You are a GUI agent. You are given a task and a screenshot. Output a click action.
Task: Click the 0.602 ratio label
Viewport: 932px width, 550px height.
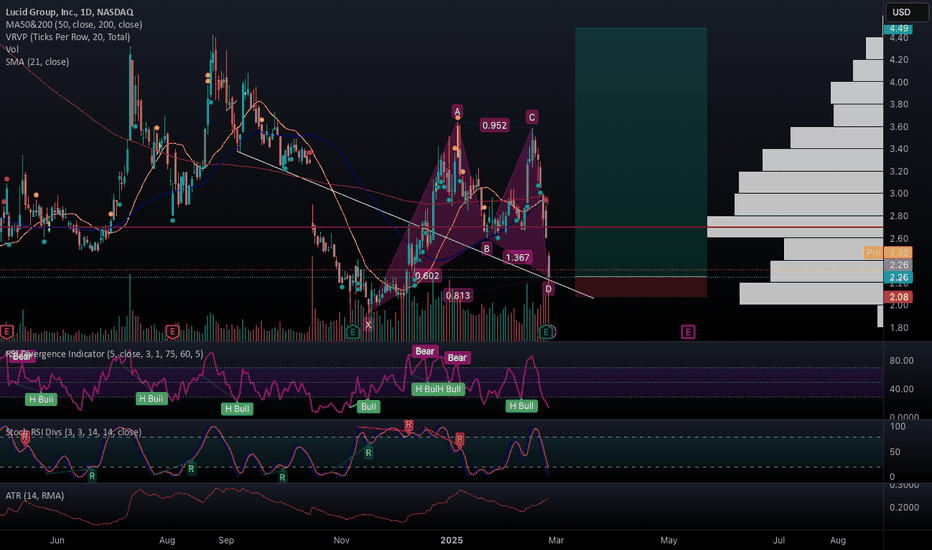(427, 276)
